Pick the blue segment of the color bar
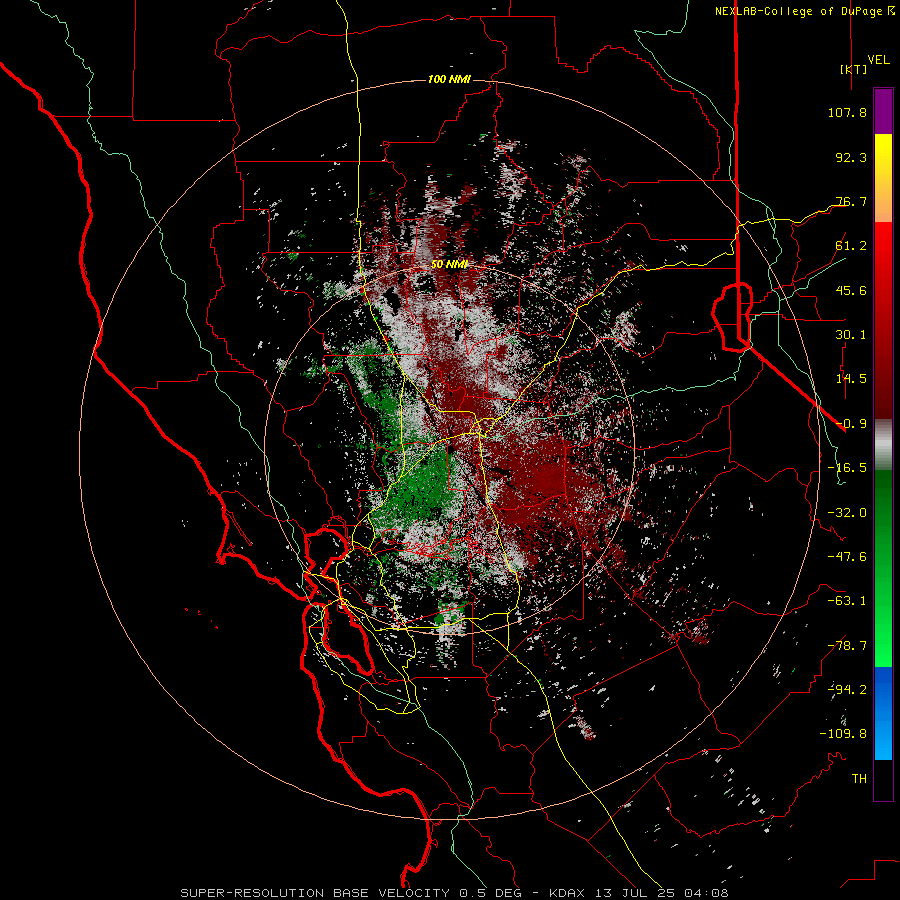Image resolution: width=900 pixels, height=900 pixels. (x=883, y=713)
